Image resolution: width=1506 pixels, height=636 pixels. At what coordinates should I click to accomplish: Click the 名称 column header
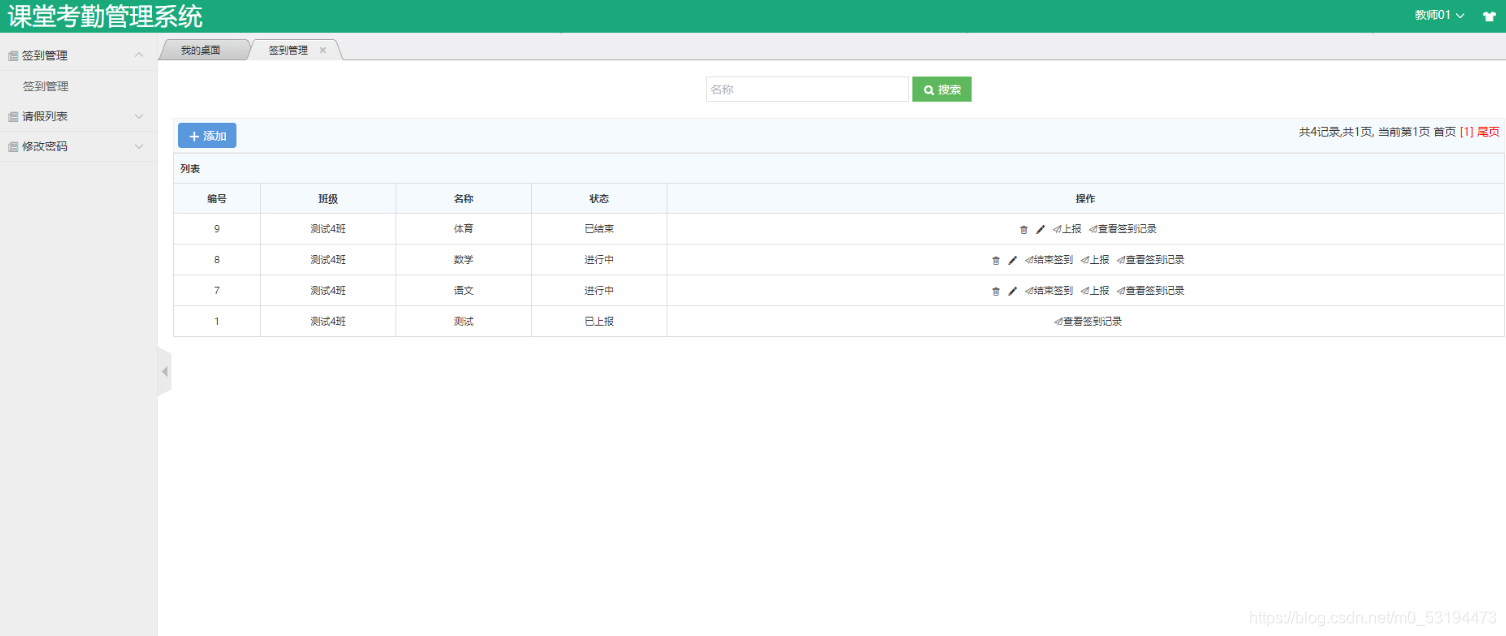pos(463,199)
